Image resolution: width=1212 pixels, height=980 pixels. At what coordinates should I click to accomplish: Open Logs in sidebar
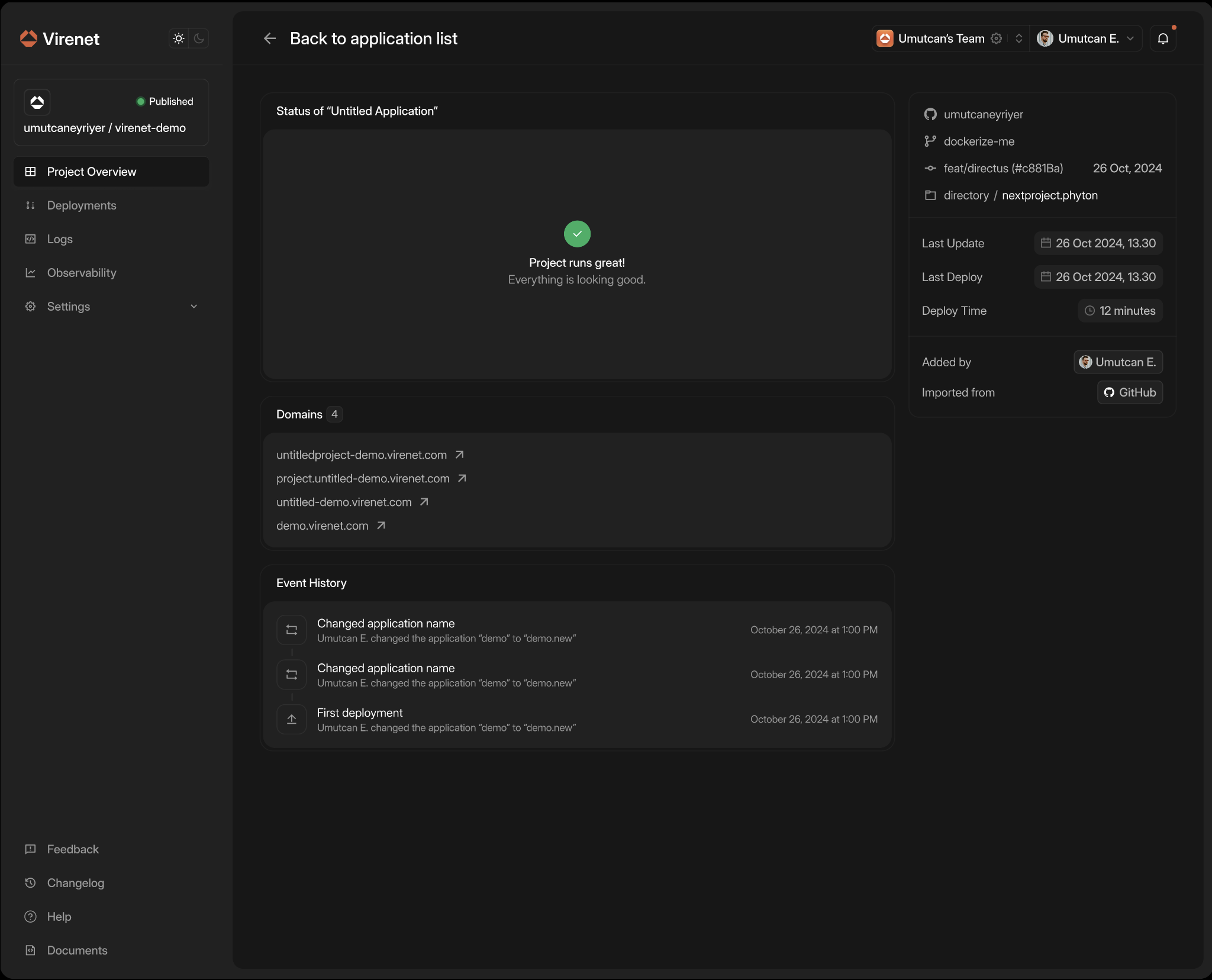click(x=111, y=239)
